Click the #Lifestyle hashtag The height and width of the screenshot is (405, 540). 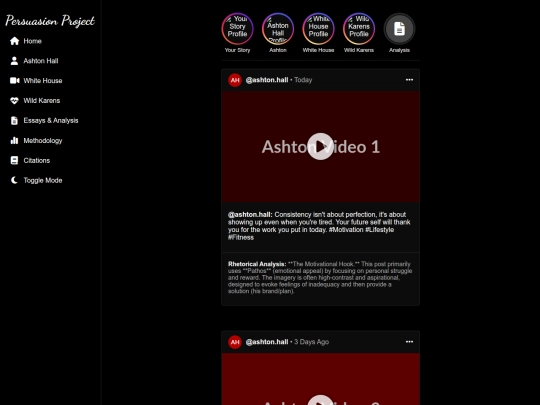point(380,230)
